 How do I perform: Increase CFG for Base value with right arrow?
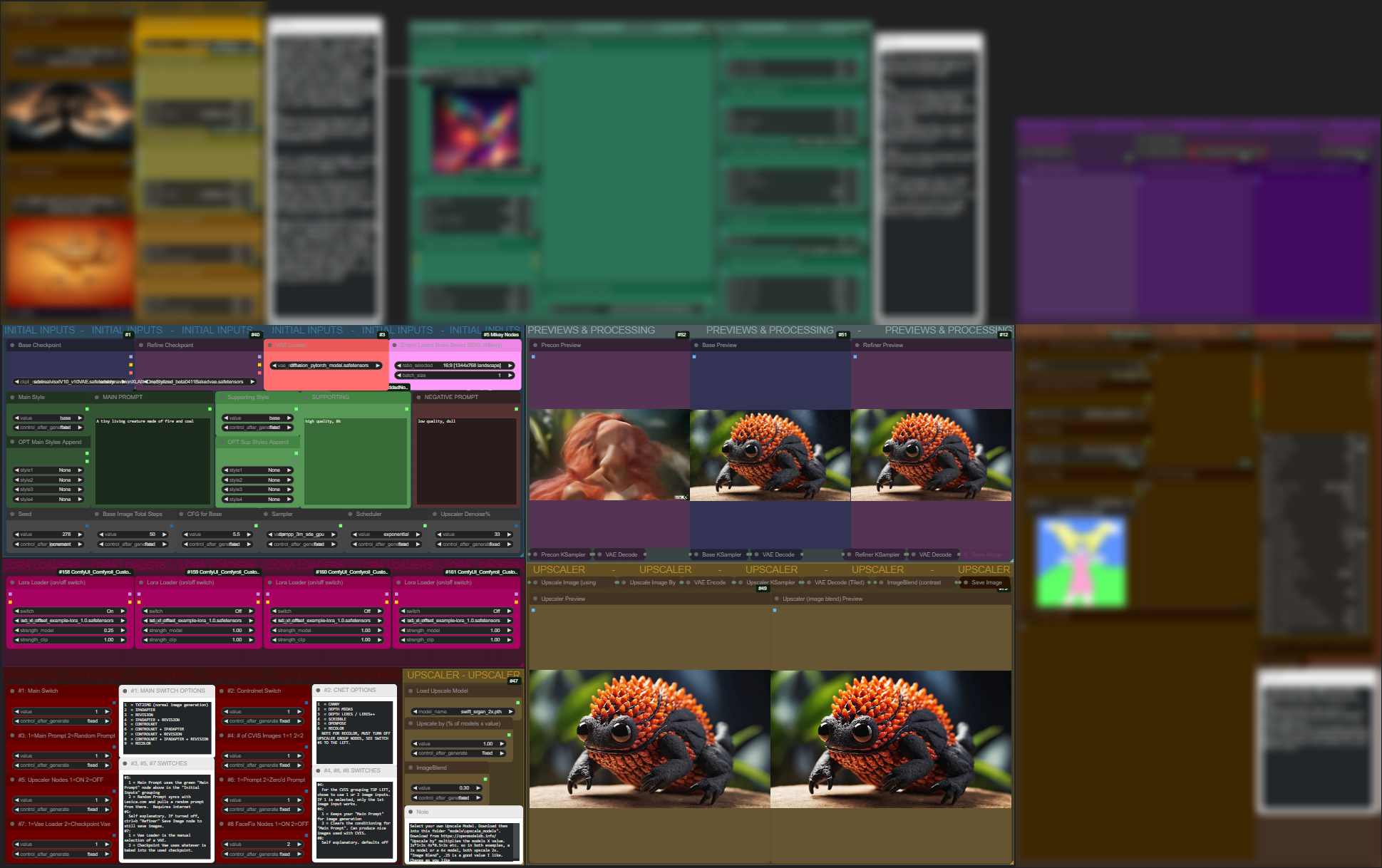tap(249, 534)
